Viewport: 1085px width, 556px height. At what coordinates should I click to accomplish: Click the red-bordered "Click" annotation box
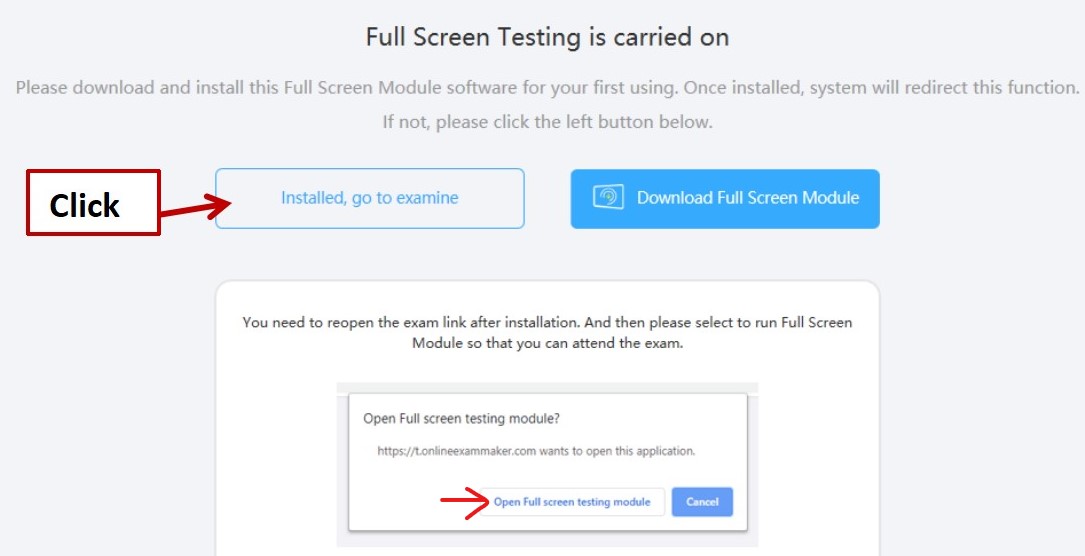click(x=93, y=203)
